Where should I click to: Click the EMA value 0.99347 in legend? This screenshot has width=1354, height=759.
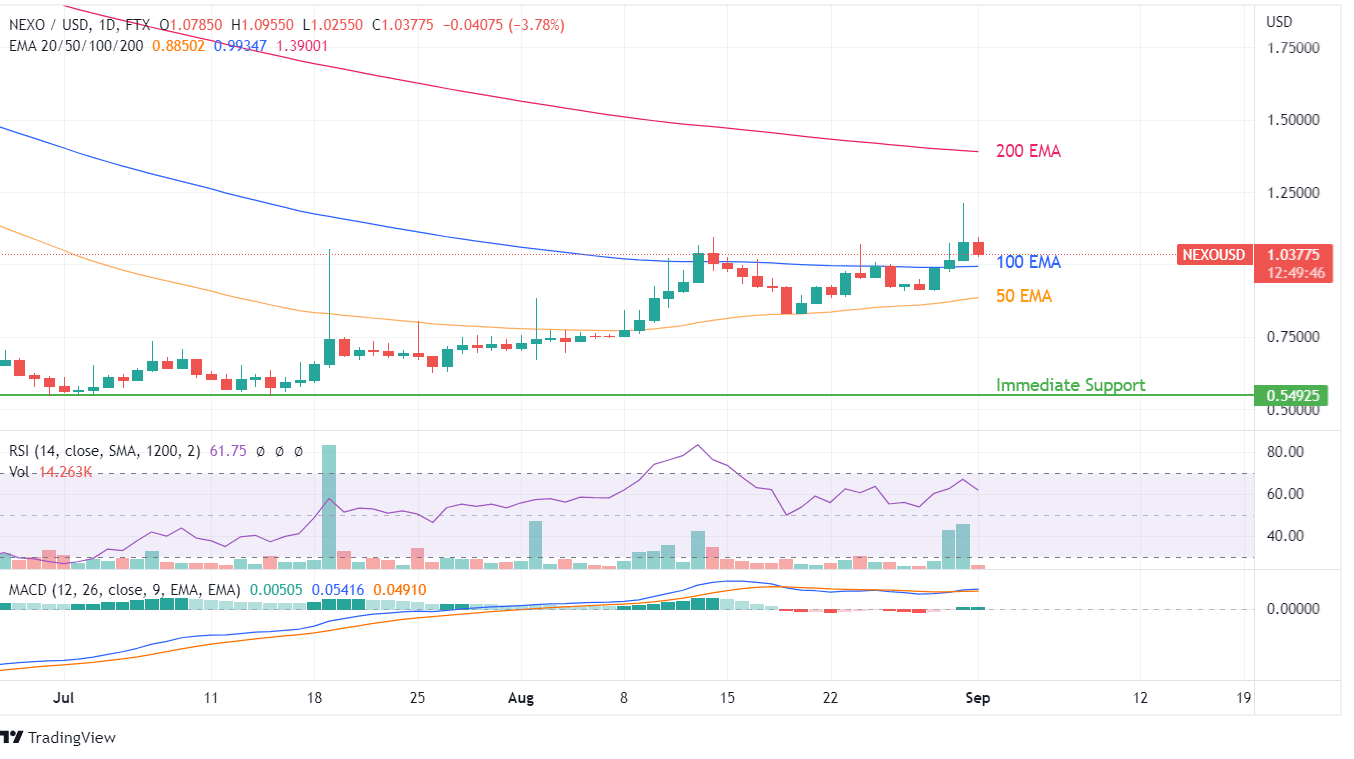[x=241, y=45]
